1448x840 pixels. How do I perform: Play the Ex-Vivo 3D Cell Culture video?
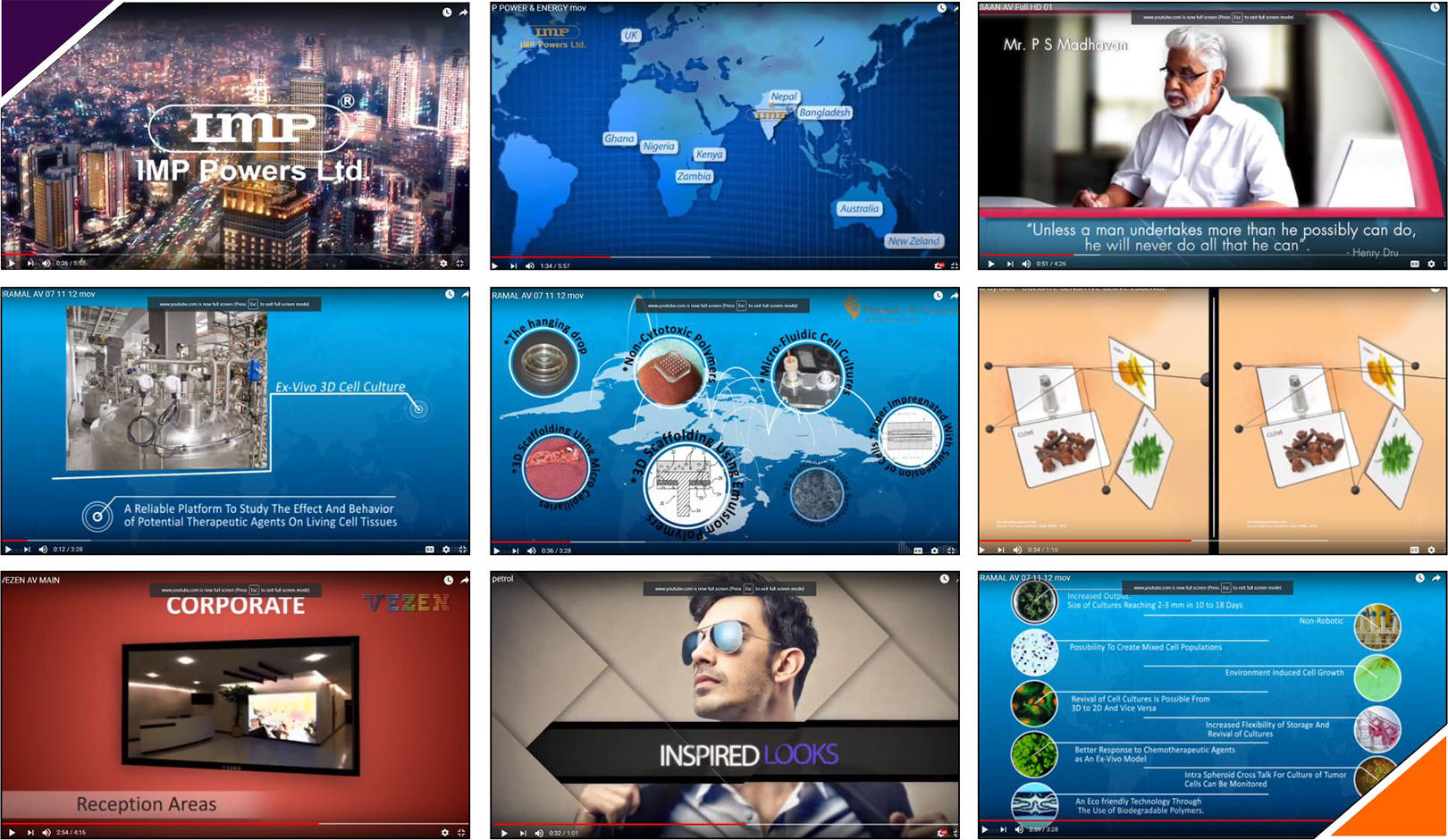pyautogui.click(x=9, y=549)
